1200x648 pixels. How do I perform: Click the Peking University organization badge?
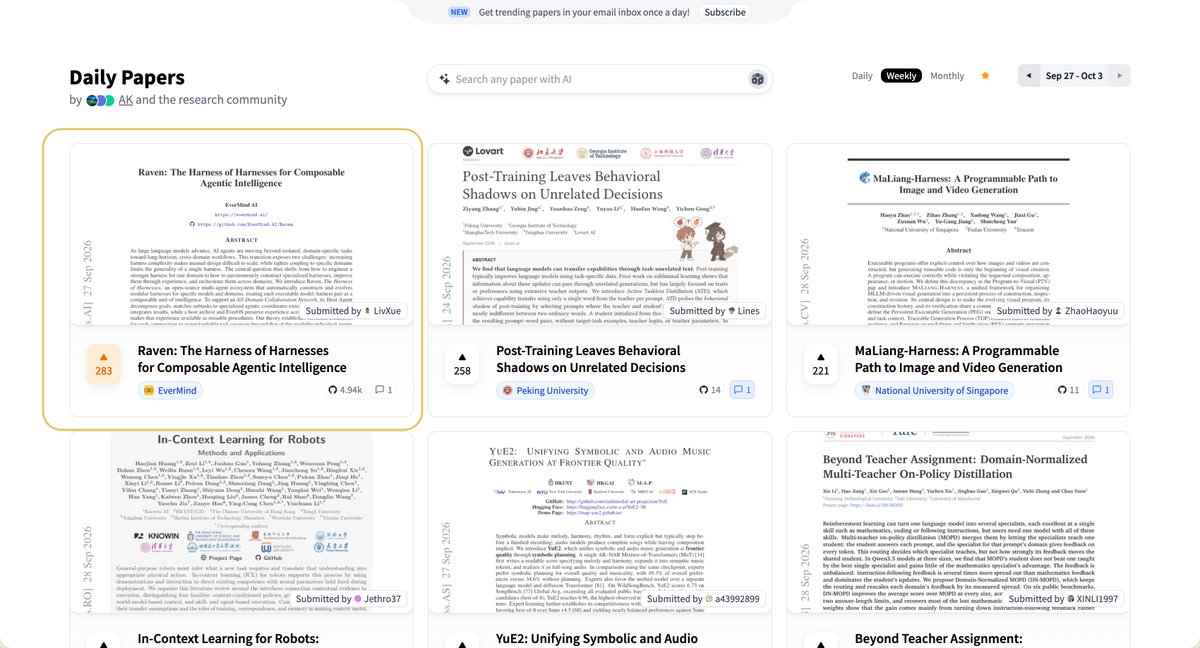coord(546,390)
